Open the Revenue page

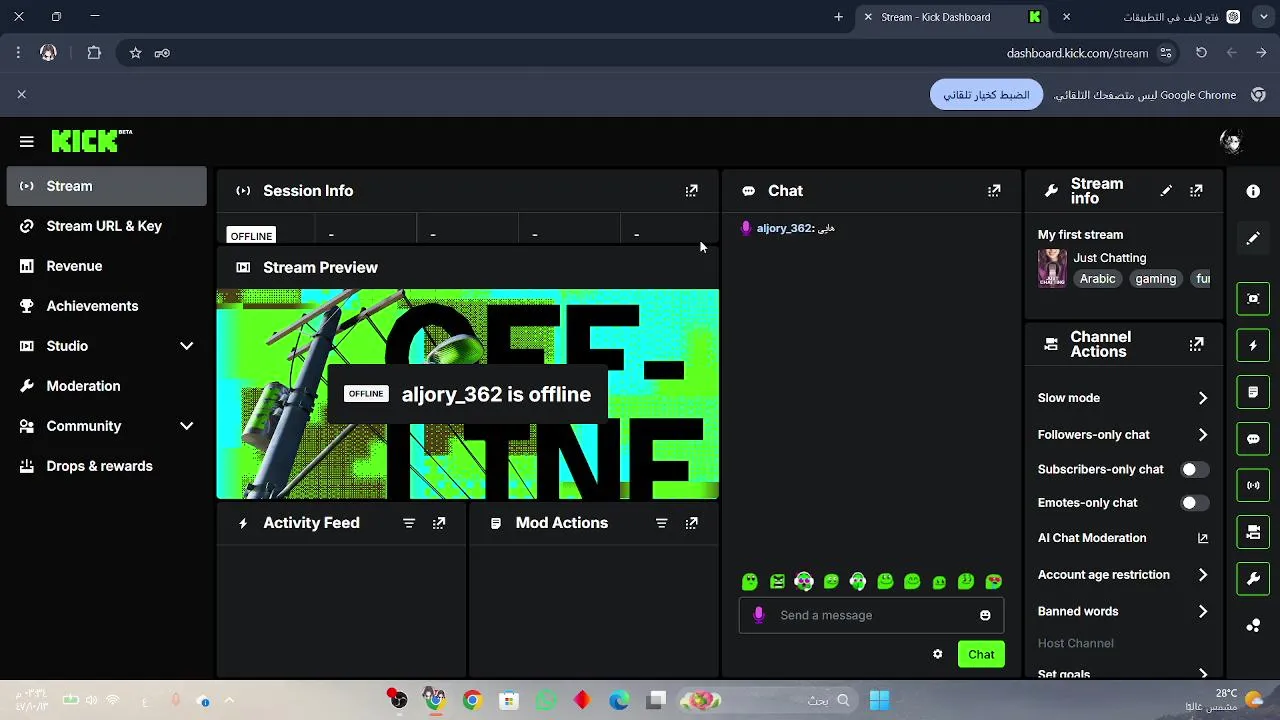click(x=106, y=266)
